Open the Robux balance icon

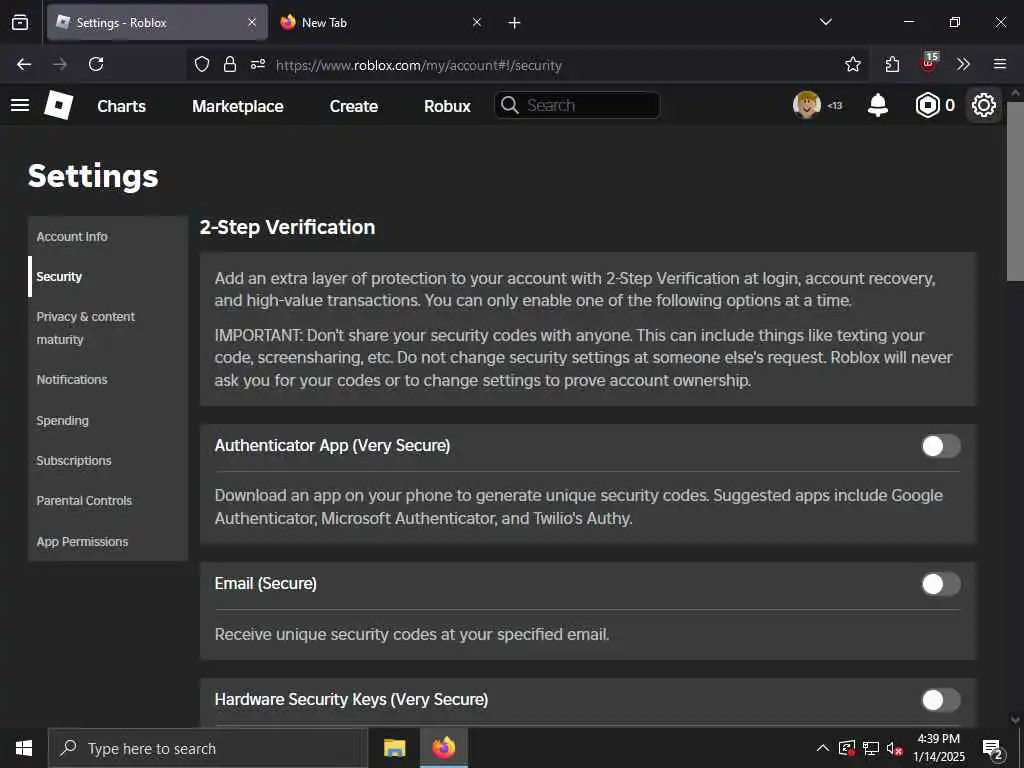(x=927, y=105)
